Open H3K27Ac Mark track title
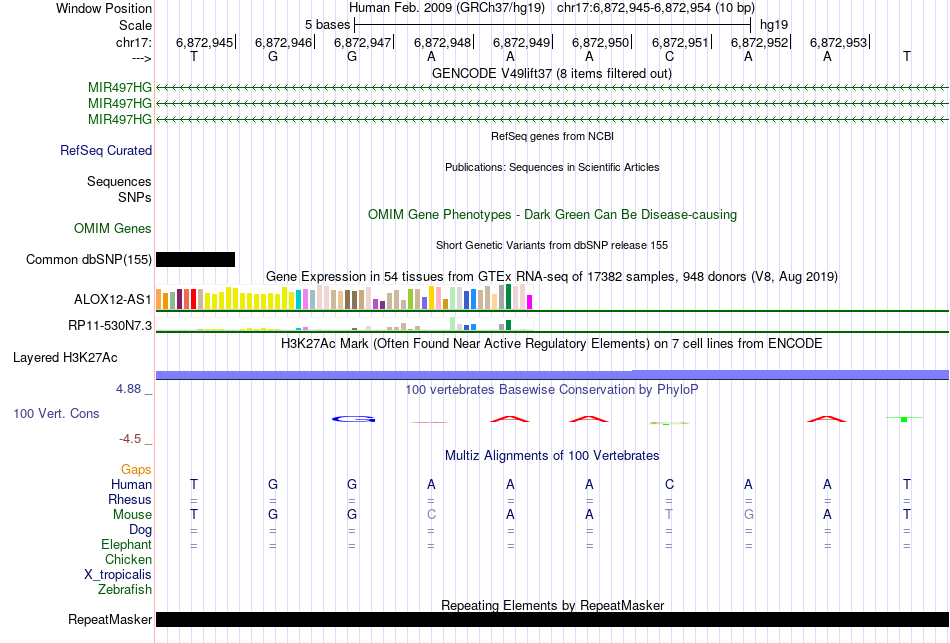This screenshot has width=950, height=643. pos(552,344)
